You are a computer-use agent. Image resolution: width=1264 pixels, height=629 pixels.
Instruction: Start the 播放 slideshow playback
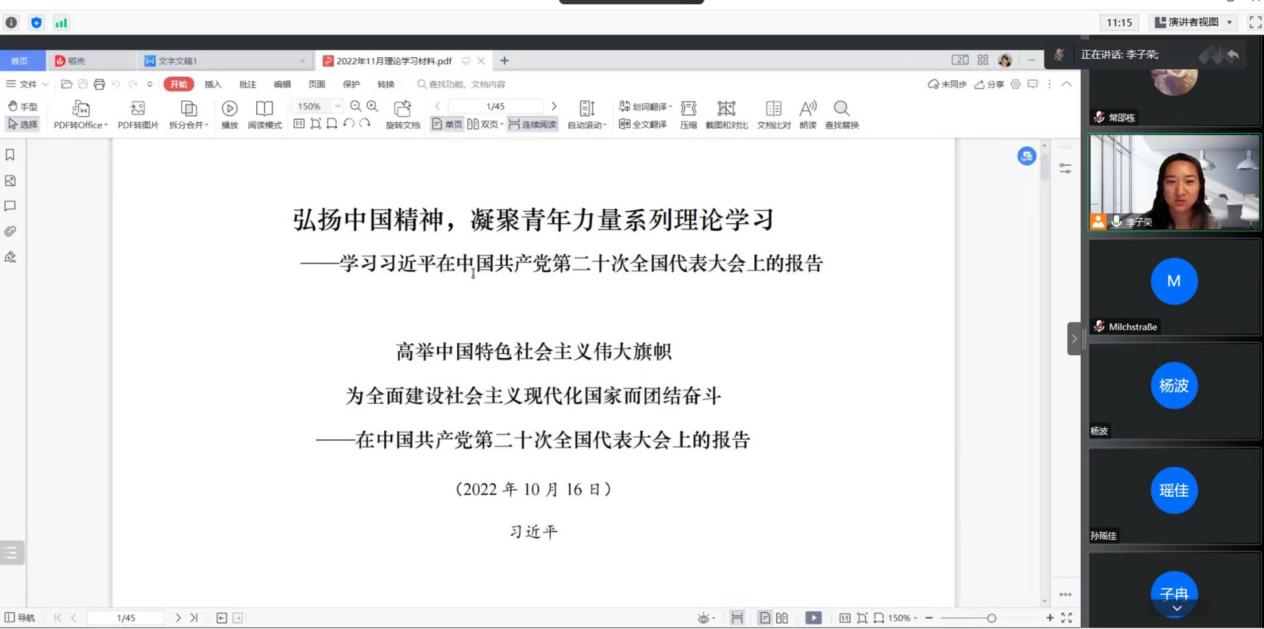coord(229,108)
